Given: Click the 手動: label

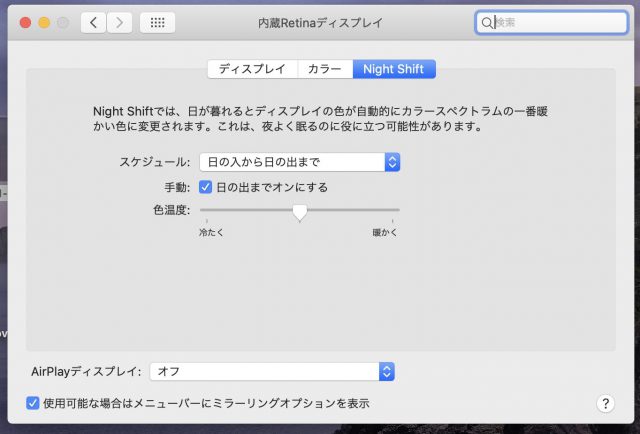Looking at the screenshot, I should [x=177, y=187].
